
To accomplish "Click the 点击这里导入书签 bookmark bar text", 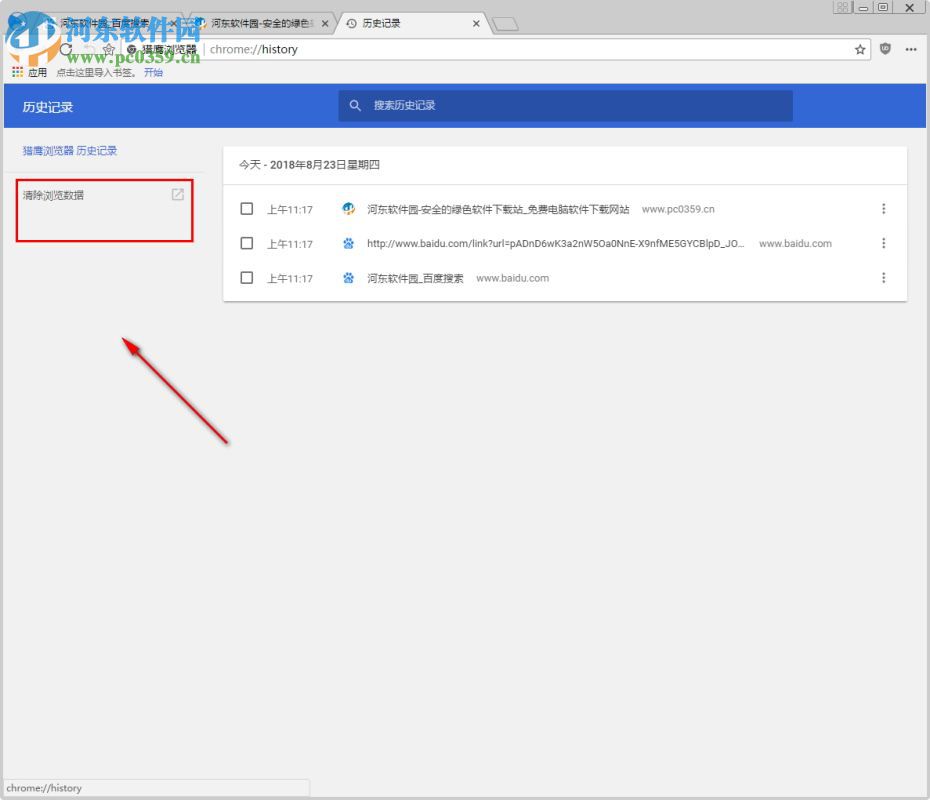I will tap(96, 72).
